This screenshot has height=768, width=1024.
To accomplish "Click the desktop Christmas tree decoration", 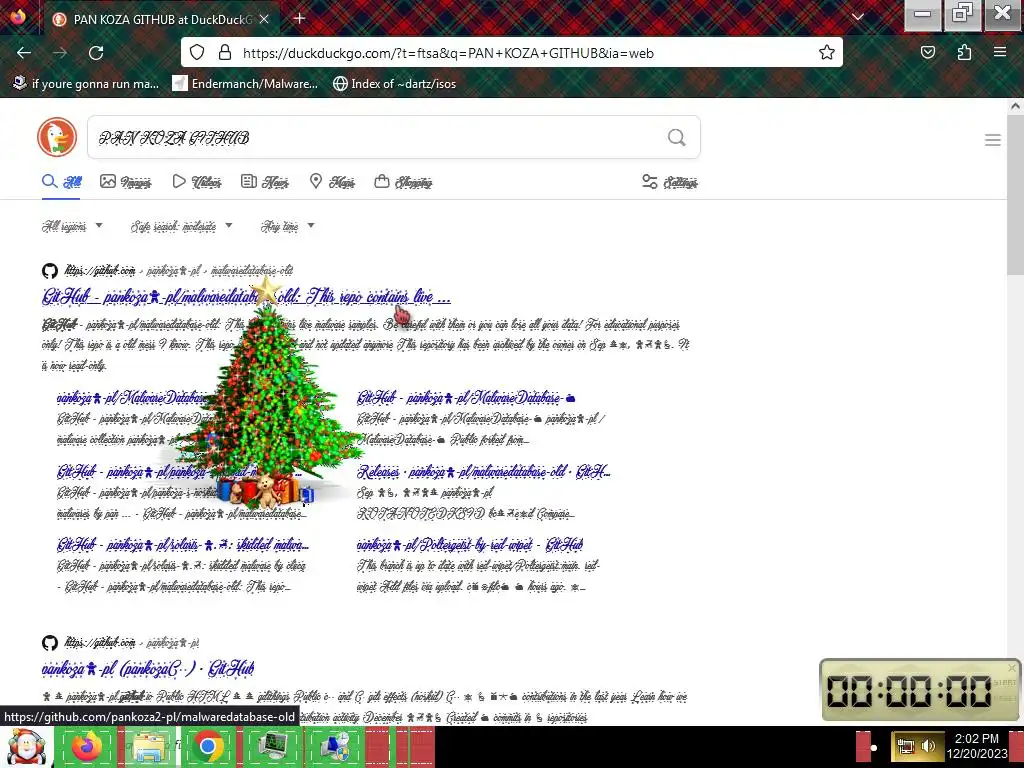I will click(x=268, y=392).
